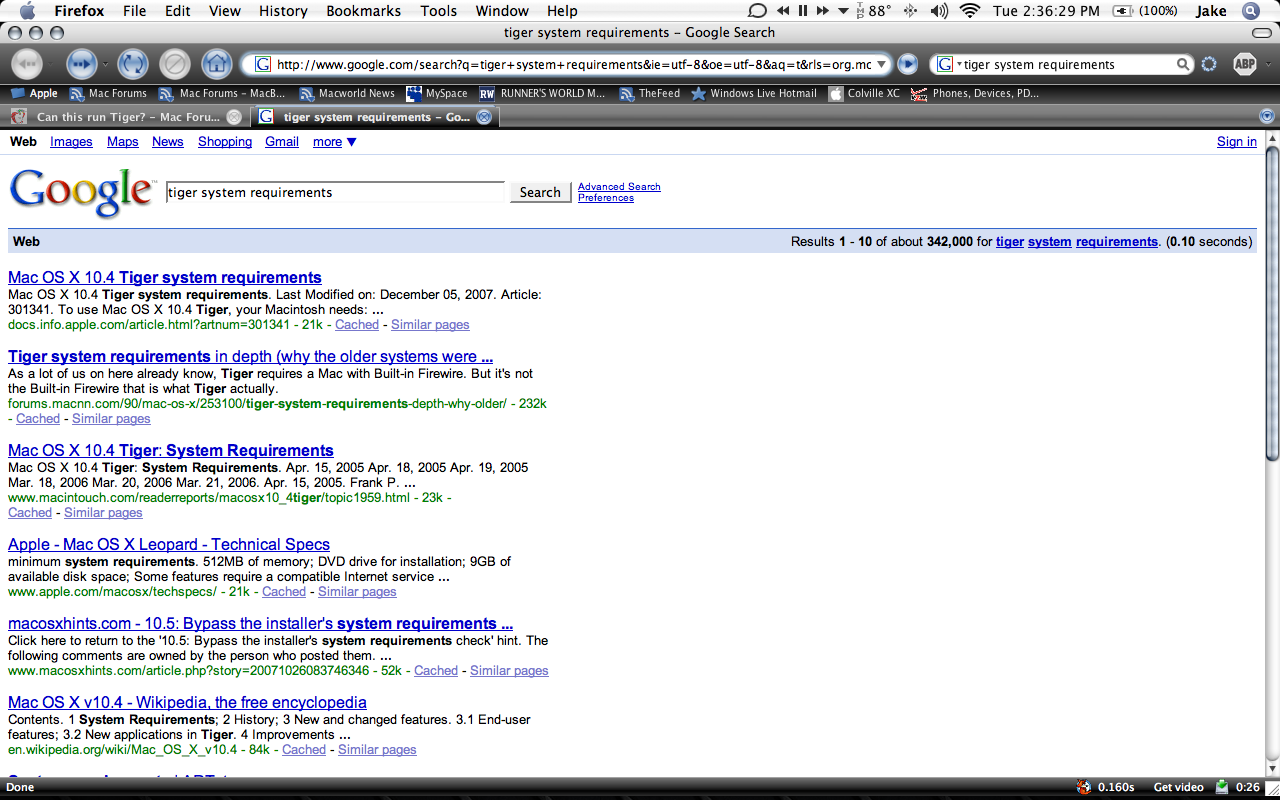Image resolution: width=1280 pixels, height=800 pixels.
Task: Click the menu bar previous track control
Action: pos(782,11)
